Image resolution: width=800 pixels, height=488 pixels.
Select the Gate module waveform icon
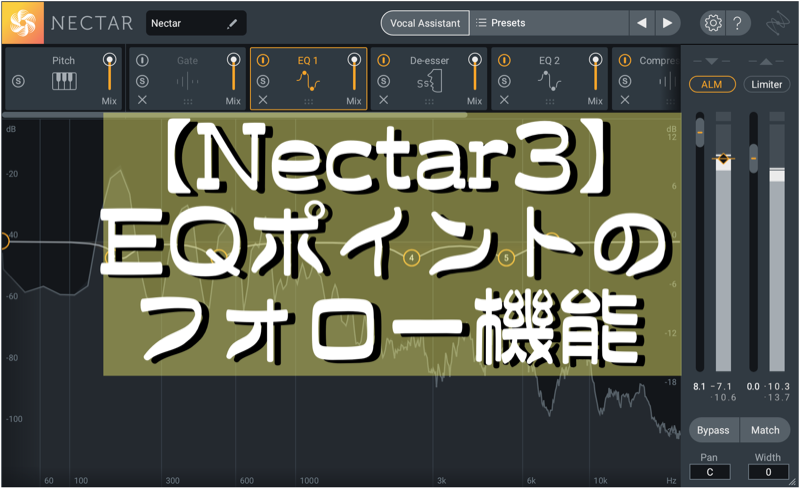coord(188,81)
